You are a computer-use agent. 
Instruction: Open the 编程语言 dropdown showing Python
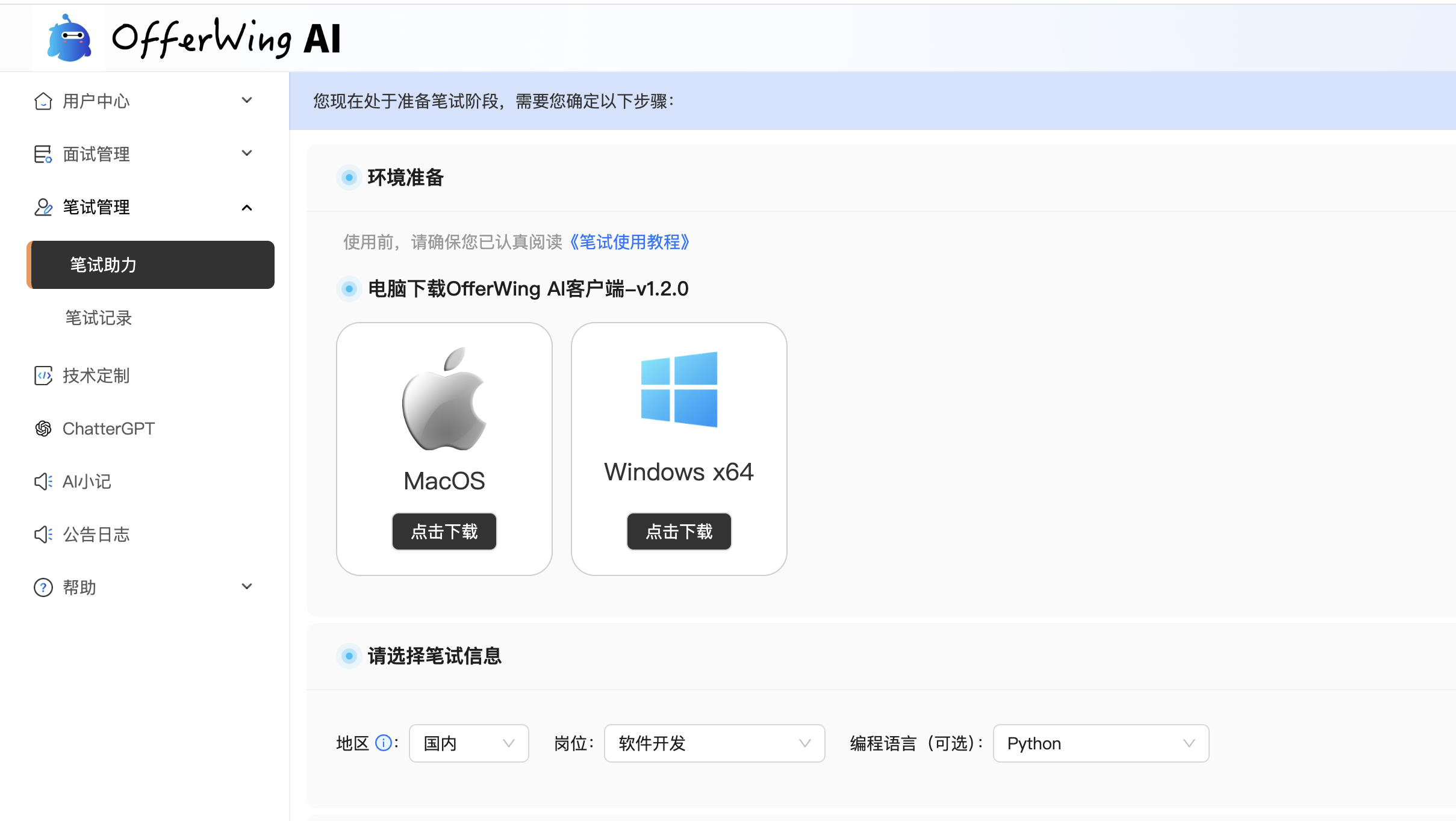coord(1100,743)
